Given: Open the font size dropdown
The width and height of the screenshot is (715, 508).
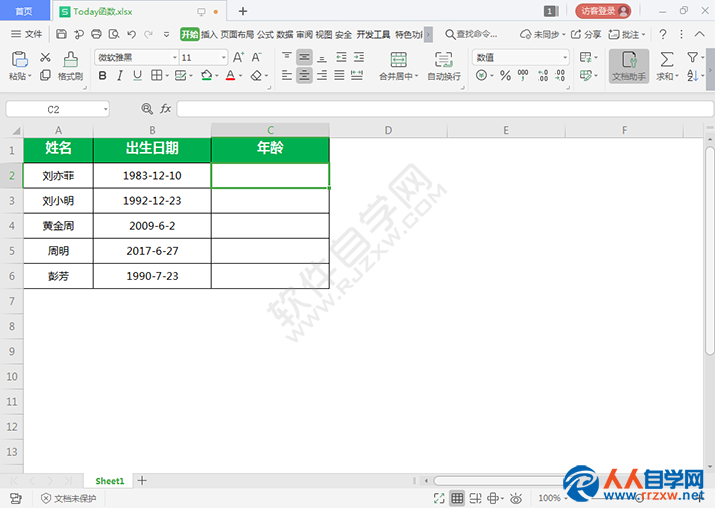Looking at the screenshot, I should point(223,57).
